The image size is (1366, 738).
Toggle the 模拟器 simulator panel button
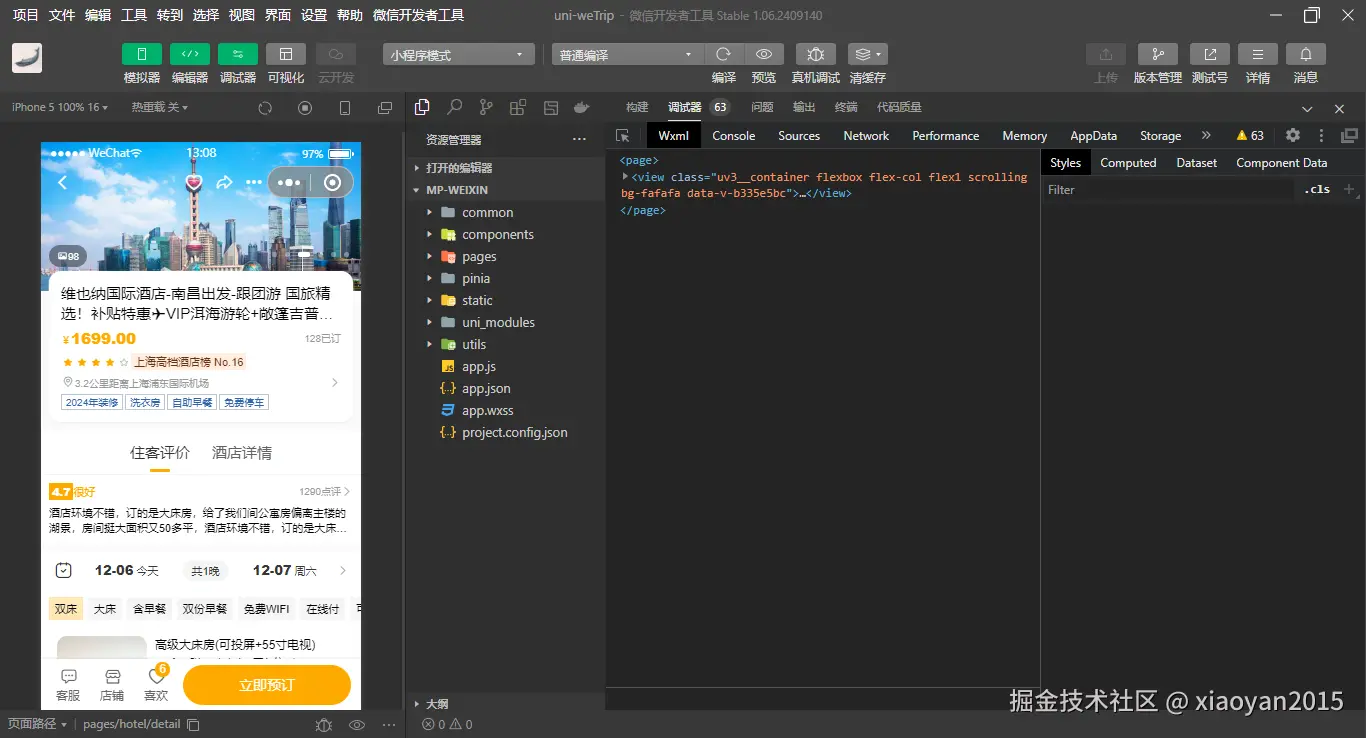[142, 54]
